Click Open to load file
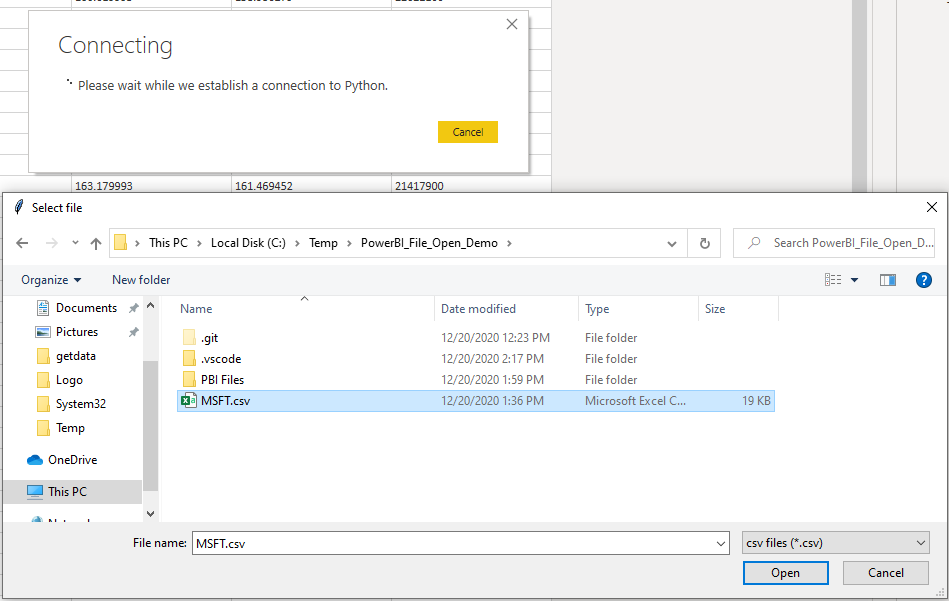Screen dimensions: 949x601 click(x=785, y=573)
